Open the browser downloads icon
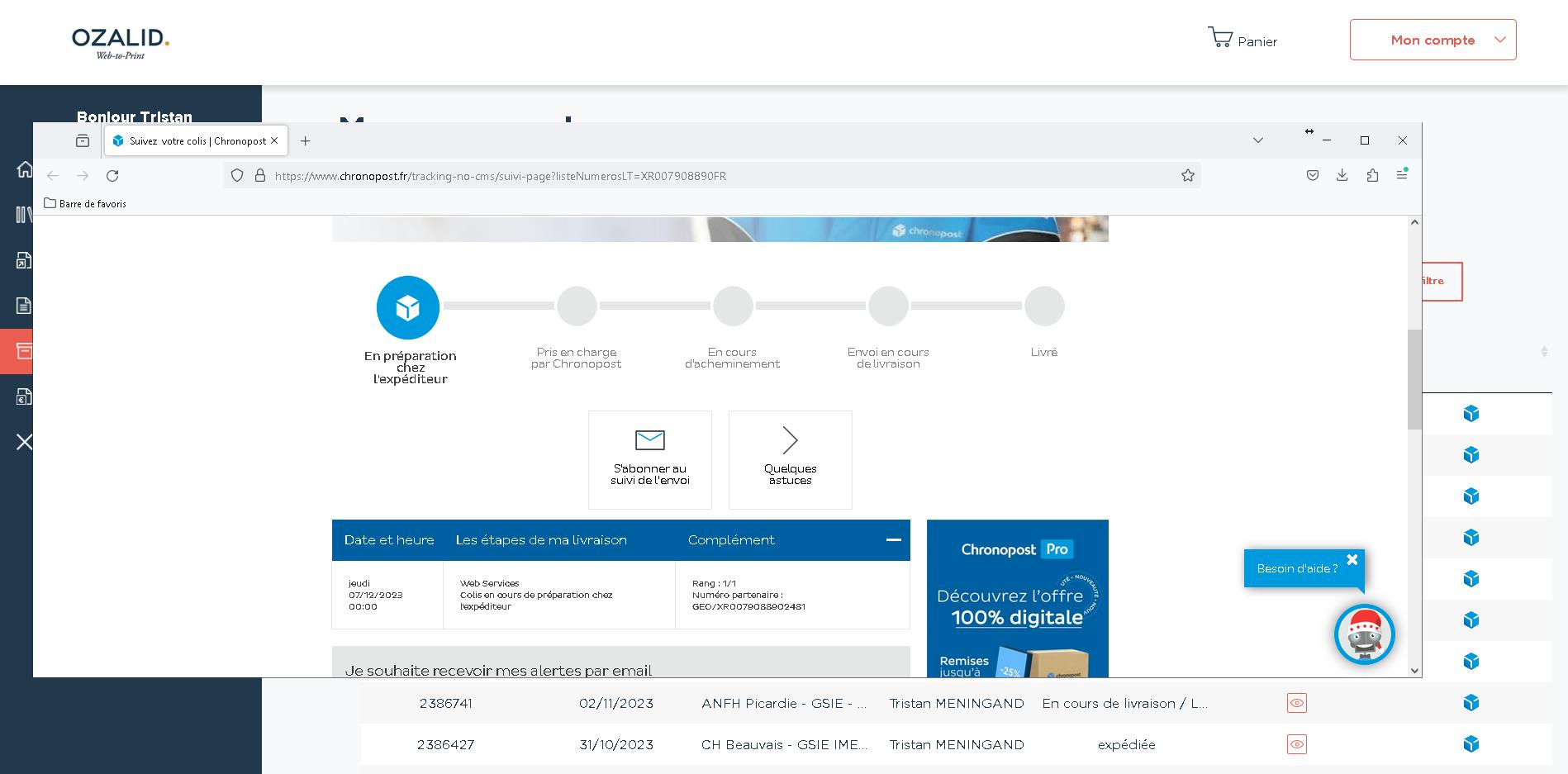Screen dimensions: 1568x774 (x=1342, y=175)
